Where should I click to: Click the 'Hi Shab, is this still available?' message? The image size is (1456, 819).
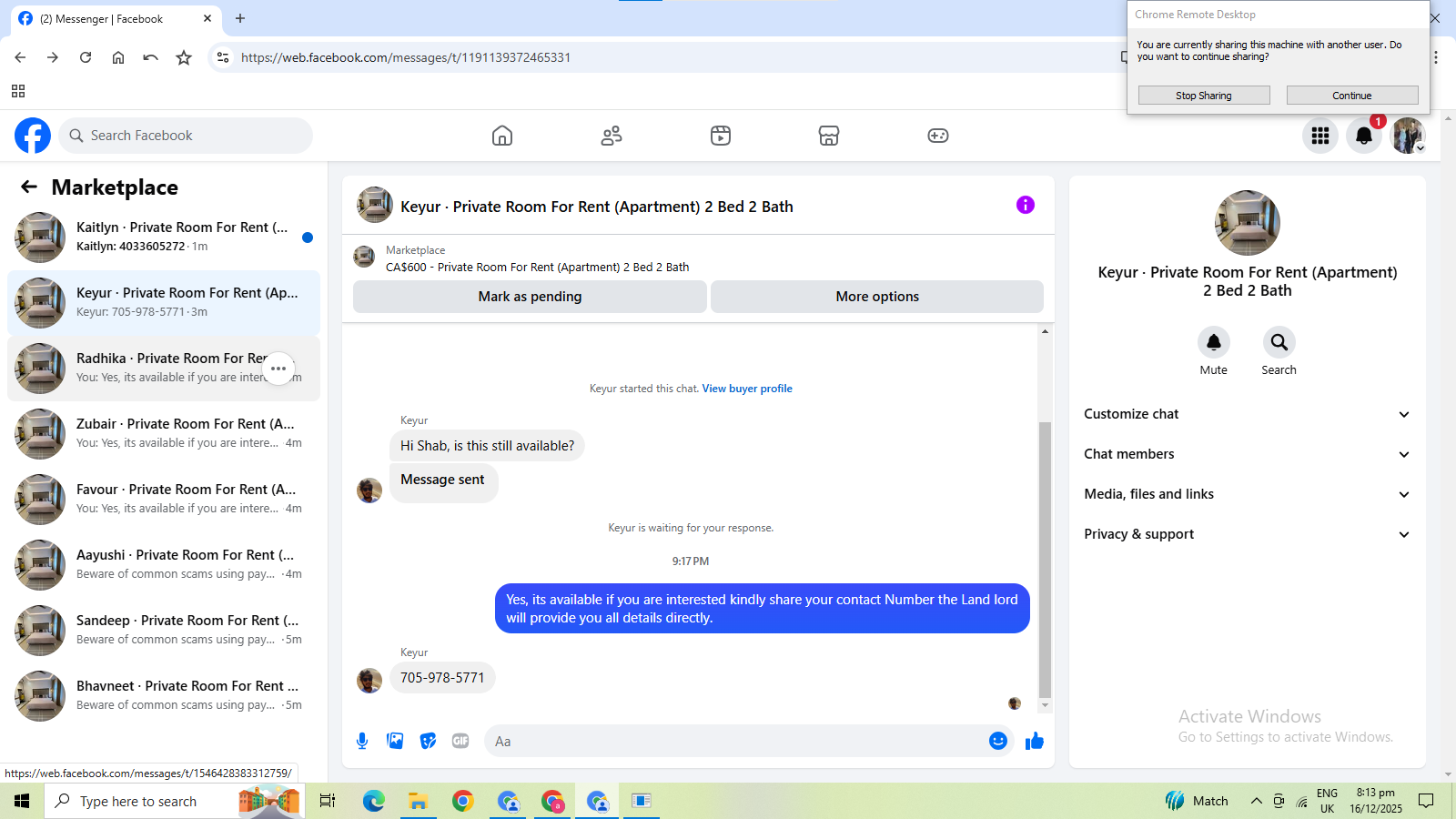point(488,446)
